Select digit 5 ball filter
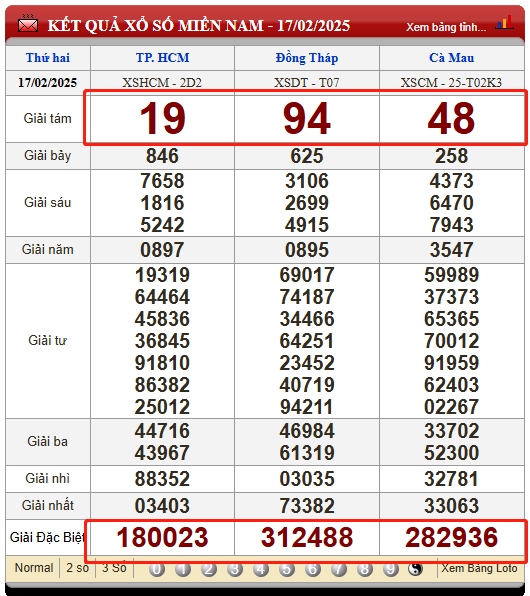The image size is (530, 596). point(287,569)
